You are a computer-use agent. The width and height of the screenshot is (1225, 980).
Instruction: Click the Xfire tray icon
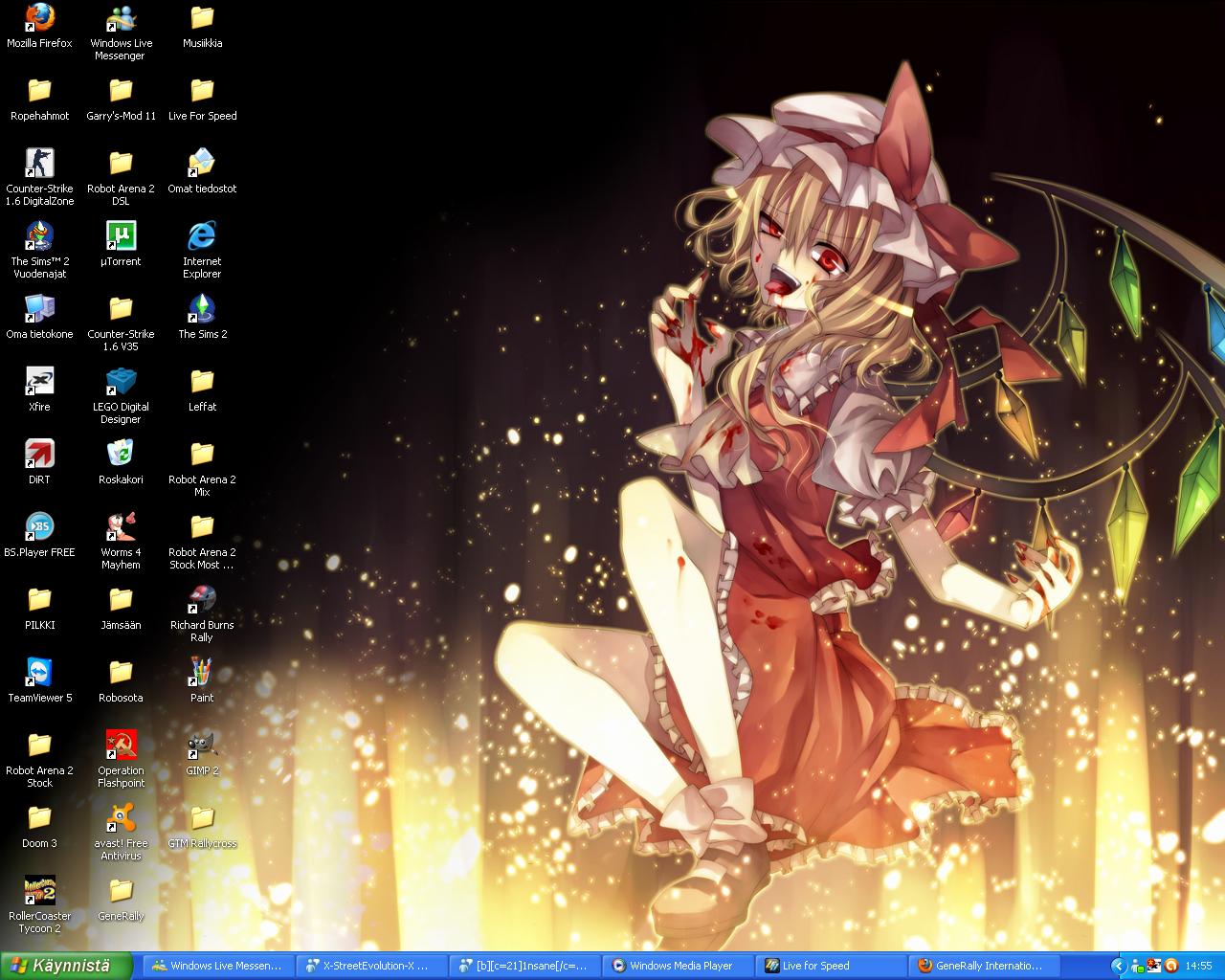tap(1154, 966)
